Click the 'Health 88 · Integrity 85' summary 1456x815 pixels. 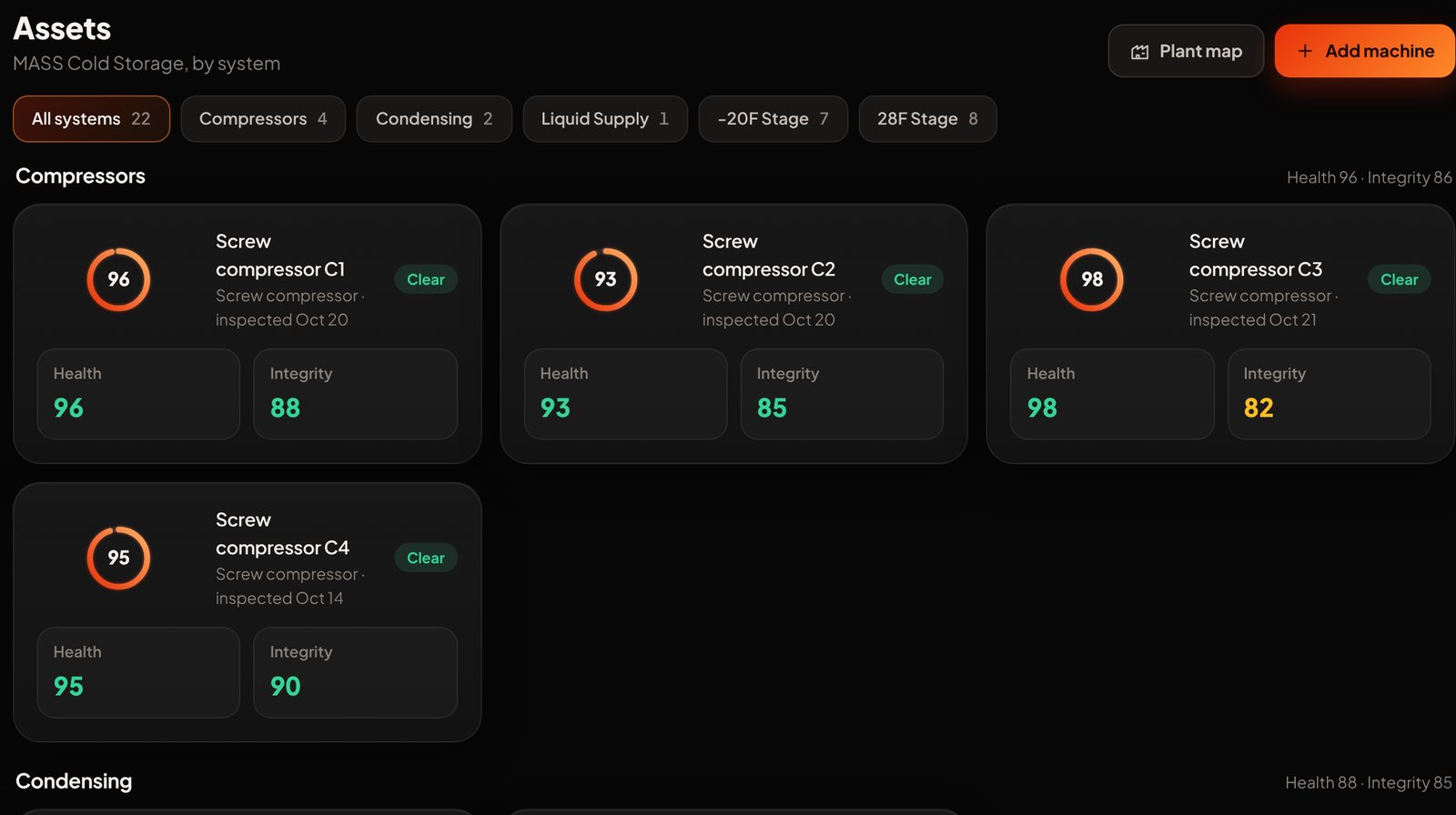tap(1369, 783)
